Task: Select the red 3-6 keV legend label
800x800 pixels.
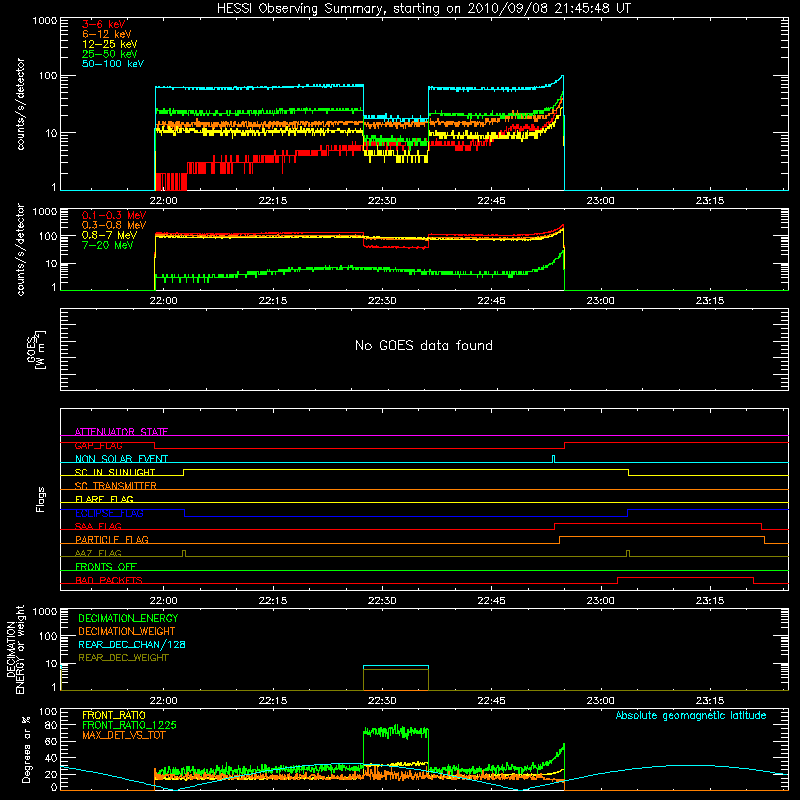Action: (x=104, y=24)
